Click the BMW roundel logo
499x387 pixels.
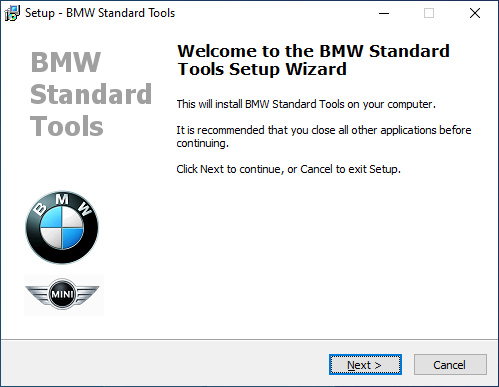click(62, 227)
